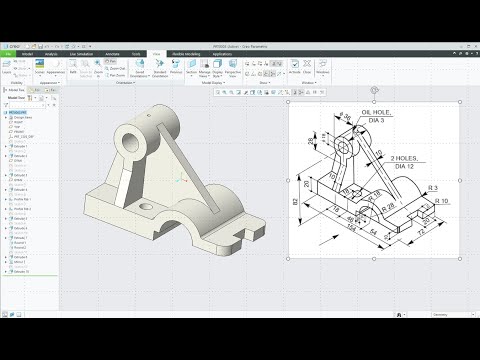
Task: Expand Extrude 1 in model tree
Action: coord(6,146)
